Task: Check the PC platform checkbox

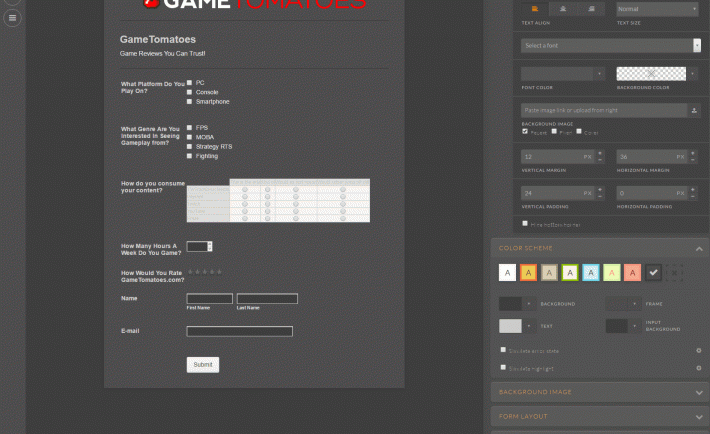Action: click(x=189, y=83)
